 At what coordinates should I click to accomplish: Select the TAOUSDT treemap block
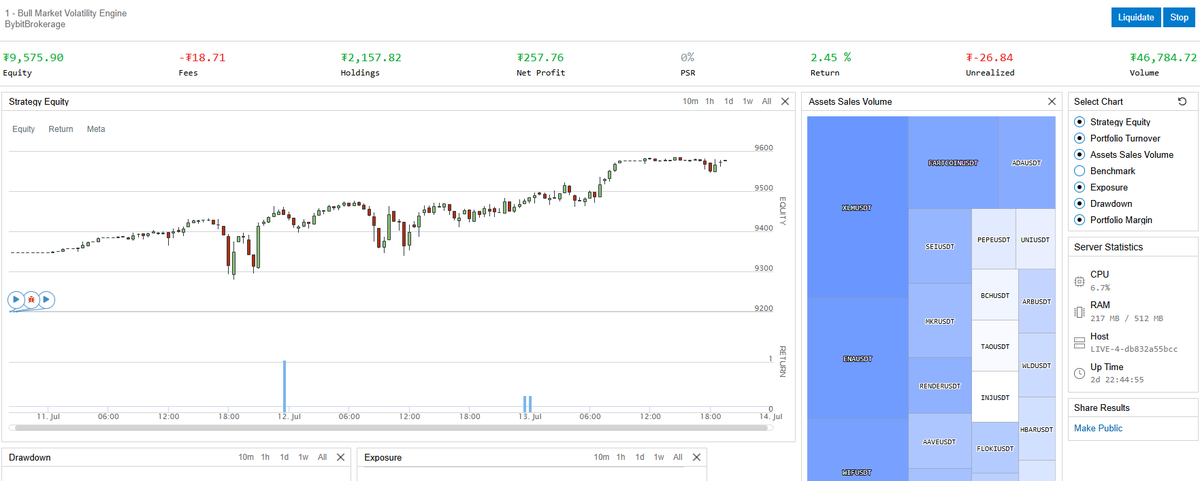[x=995, y=346]
